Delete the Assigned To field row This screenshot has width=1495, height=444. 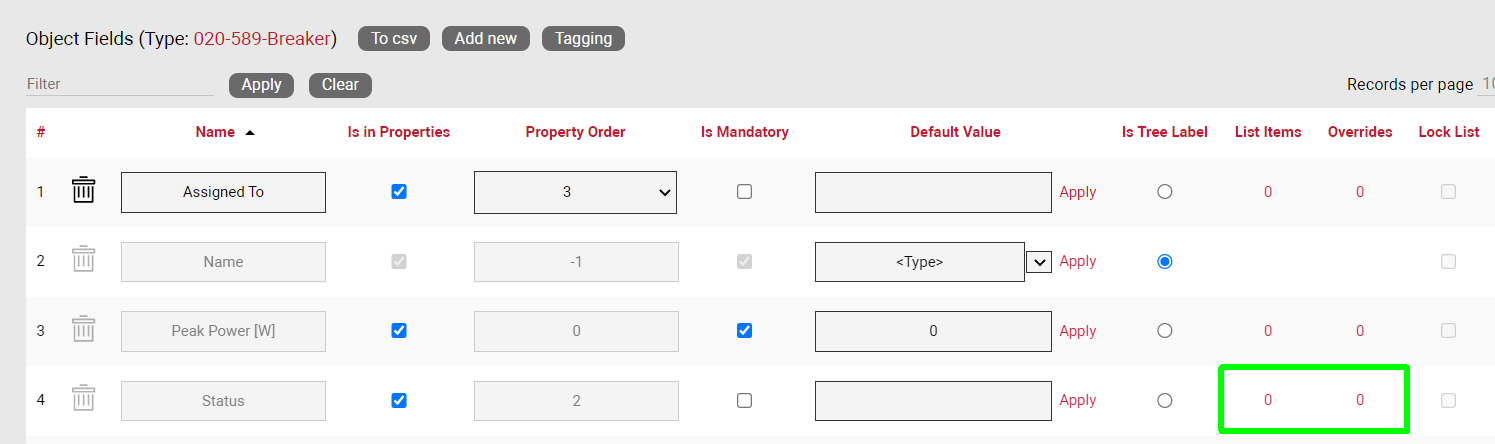(x=84, y=191)
